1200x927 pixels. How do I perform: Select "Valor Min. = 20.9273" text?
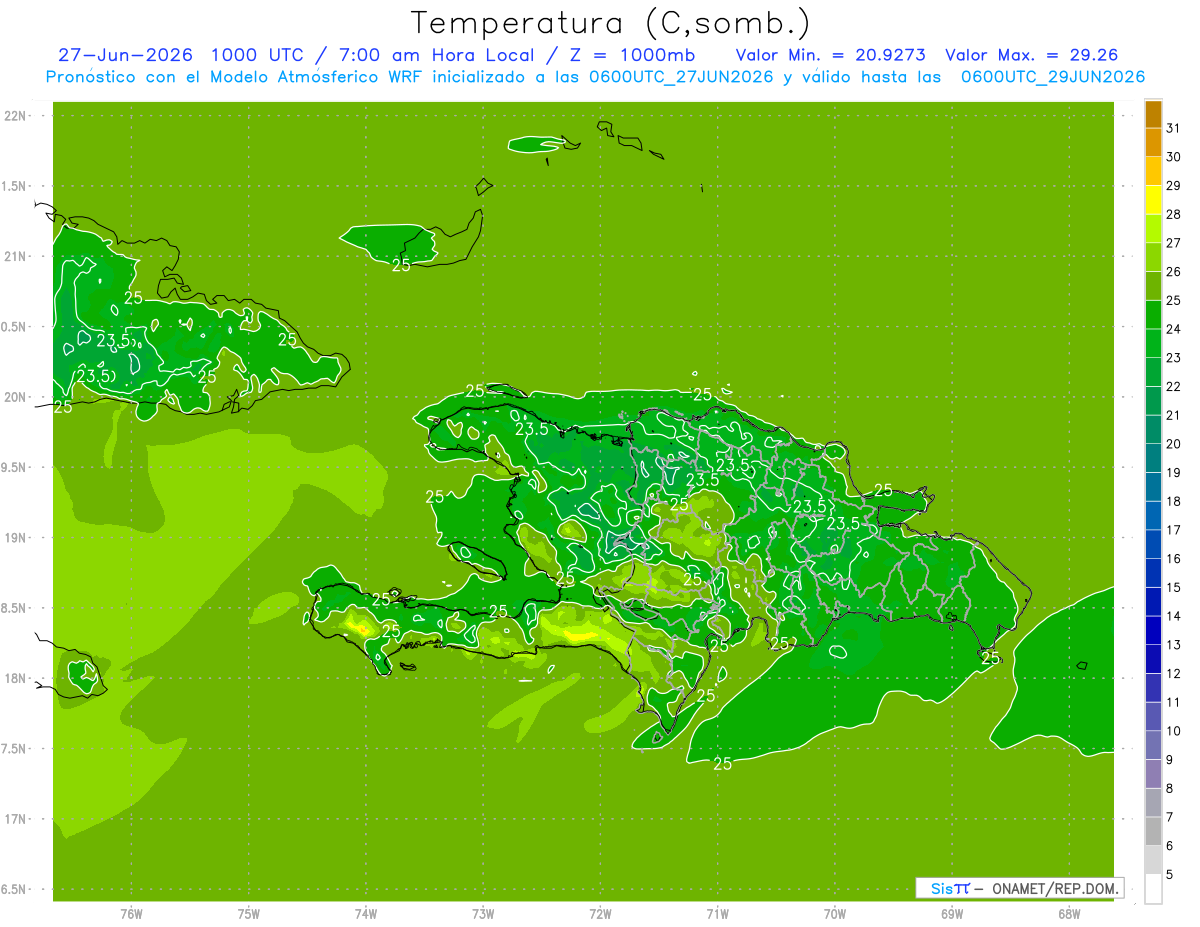click(x=833, y=55)
